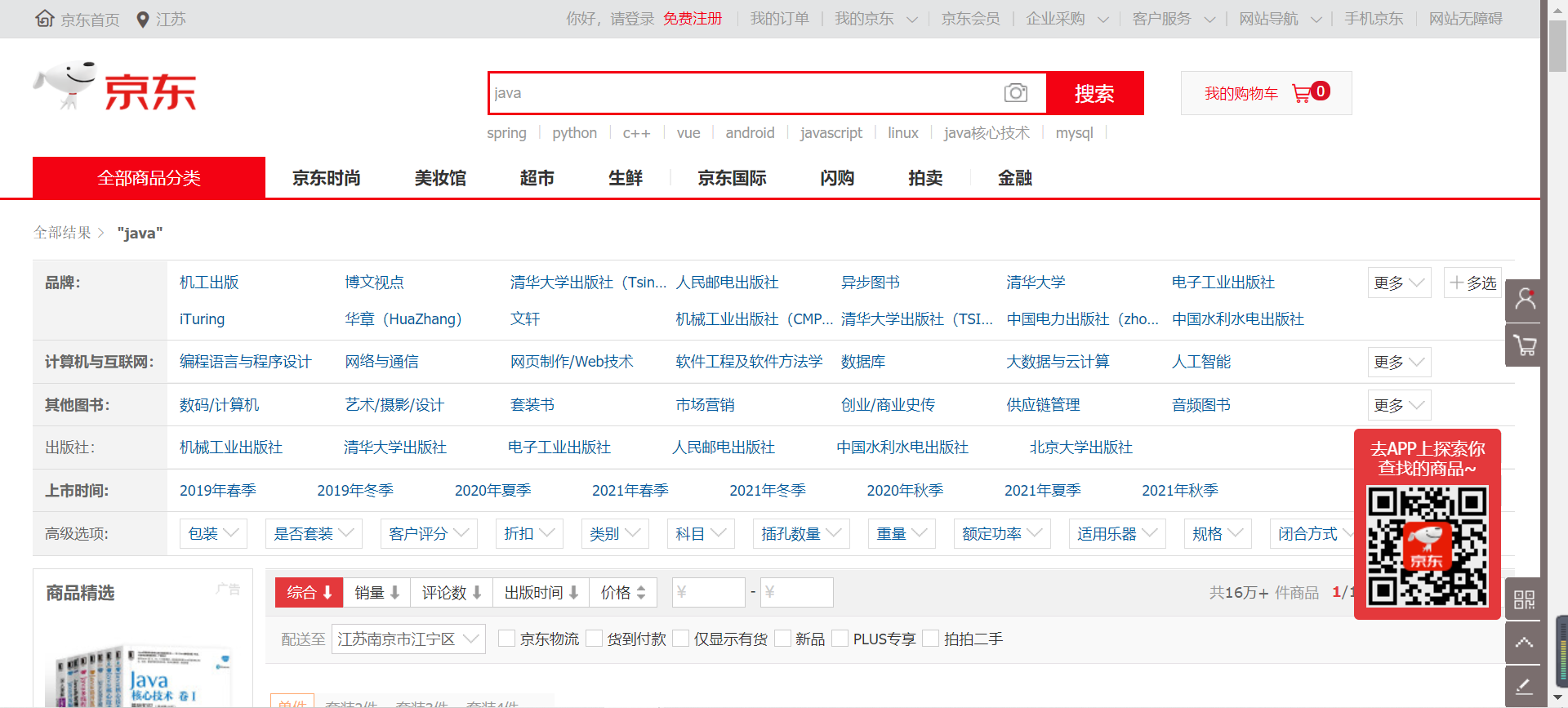Click 全部结果 breadcrumb

pos(62,233)
